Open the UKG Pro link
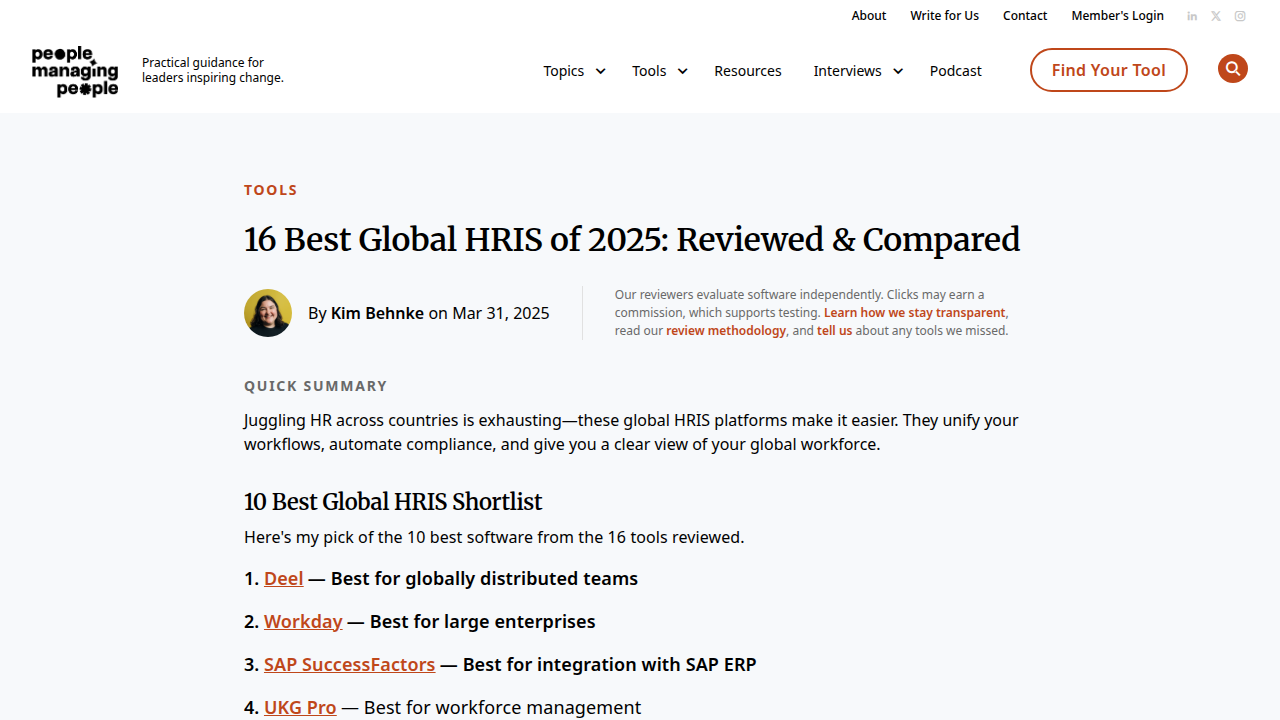 300,708
